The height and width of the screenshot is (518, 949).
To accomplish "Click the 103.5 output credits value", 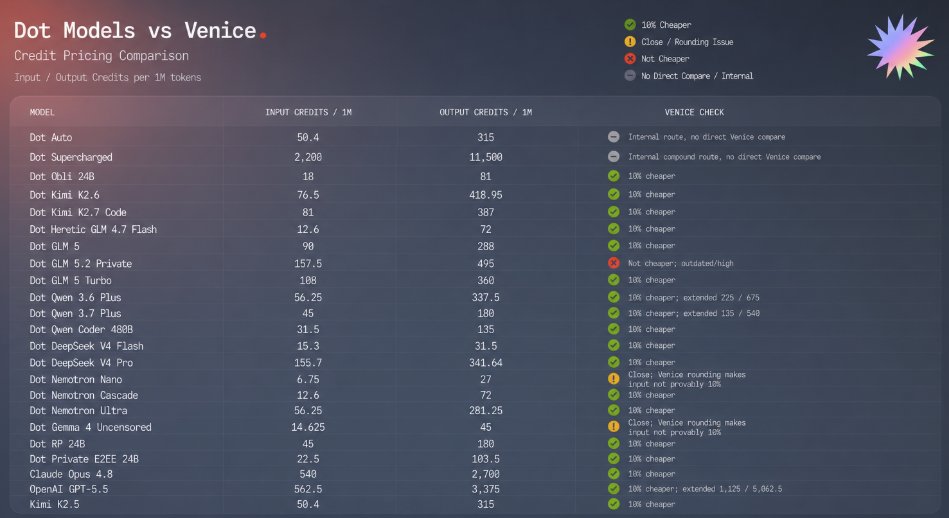I will pyautogui.click(x=485, y=459).
